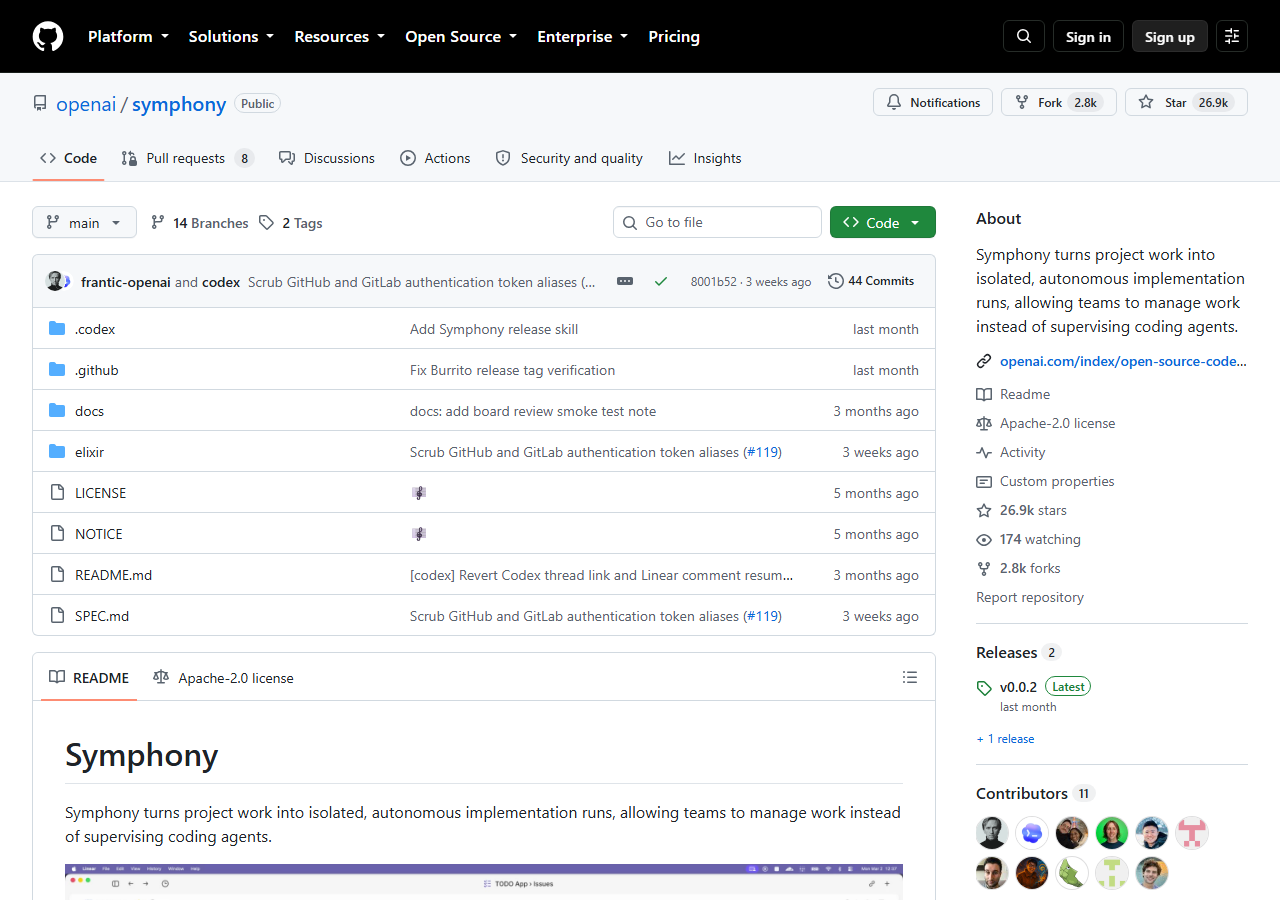The height and width of the screenshot is (900, 1280).
Task: Open commit 8001b52 hash link
Action: (713, 282)
